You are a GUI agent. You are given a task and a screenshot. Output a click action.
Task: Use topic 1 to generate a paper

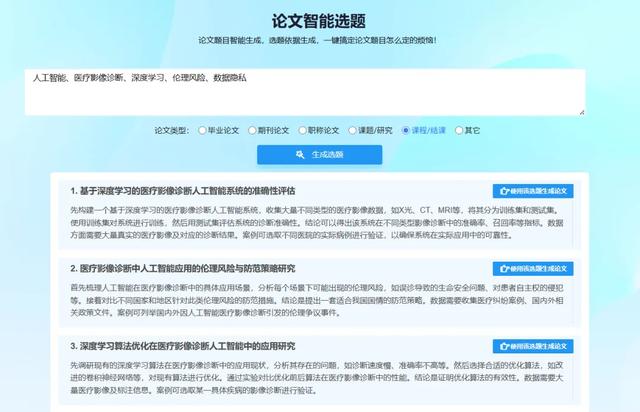[x=533, y=191]
